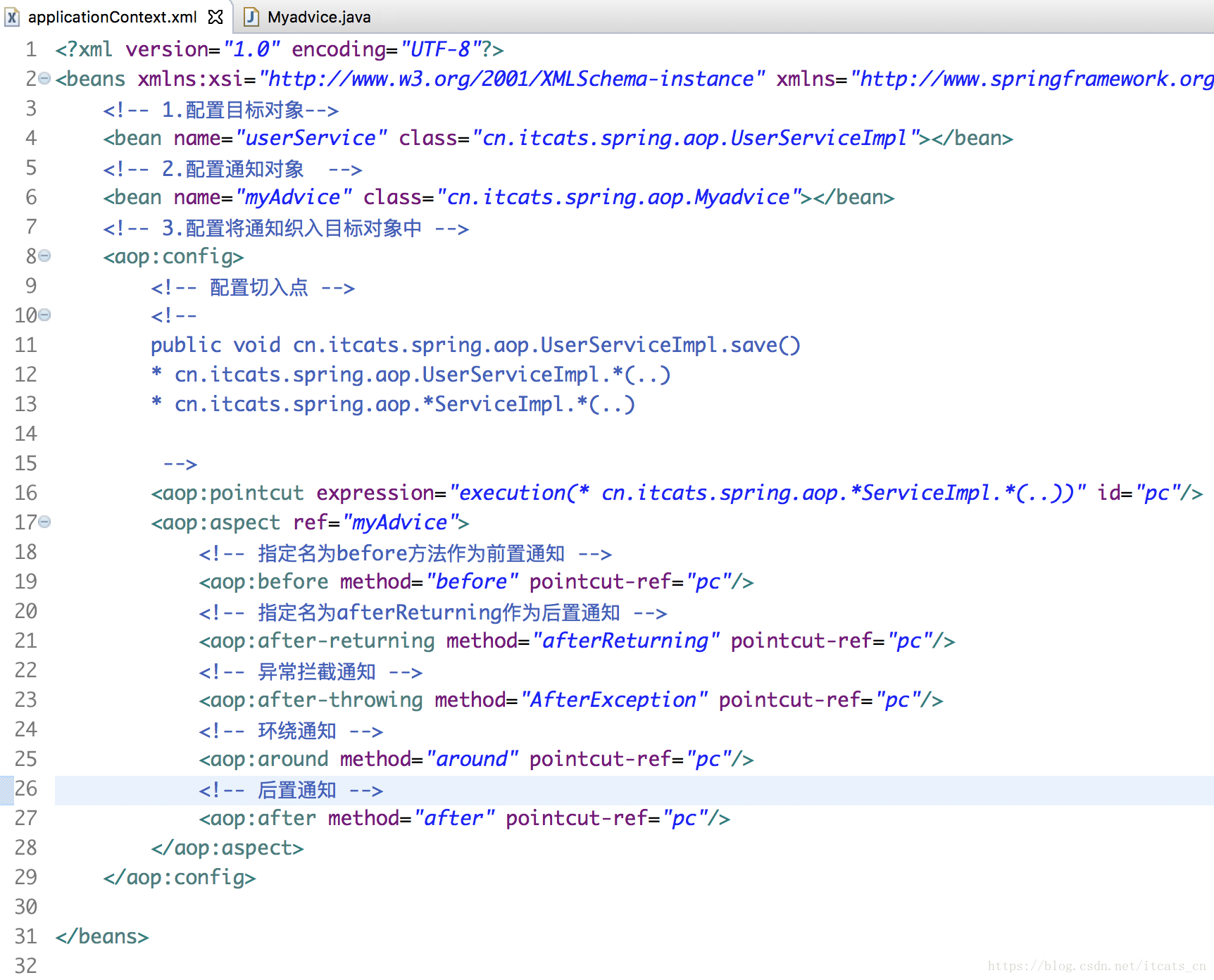Click the around method value on line 25
The width and height of the screenshot is (1214, 980).
[x=472, y=759]
